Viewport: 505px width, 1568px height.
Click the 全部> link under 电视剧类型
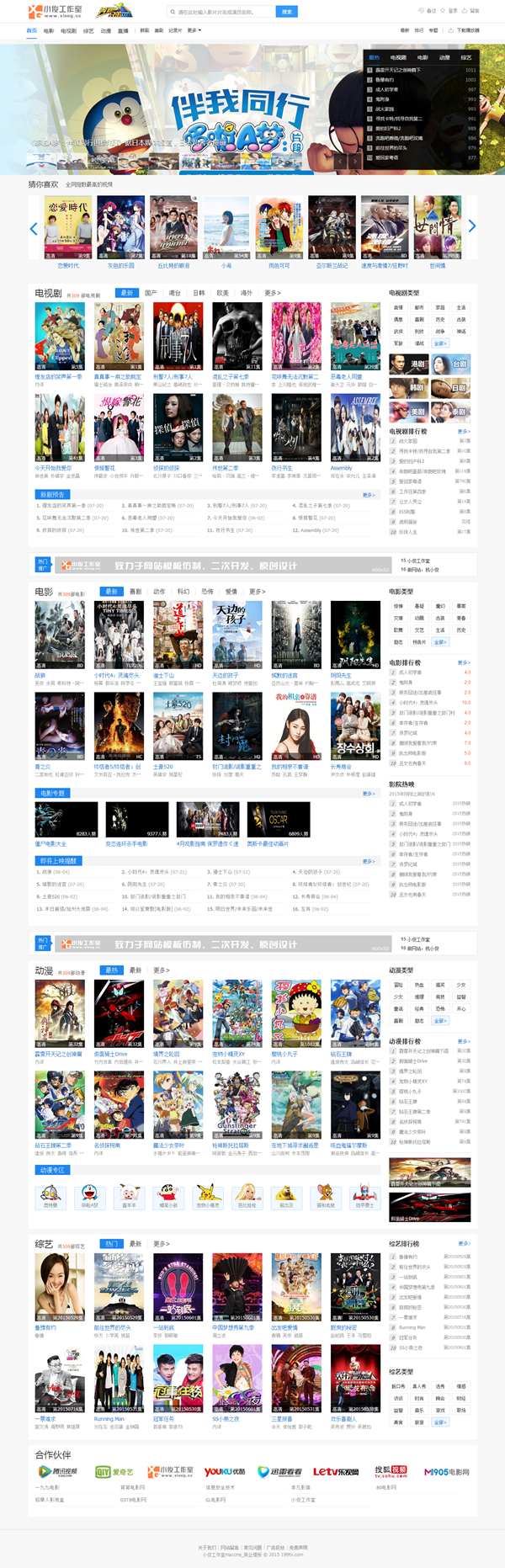(440, 343)
